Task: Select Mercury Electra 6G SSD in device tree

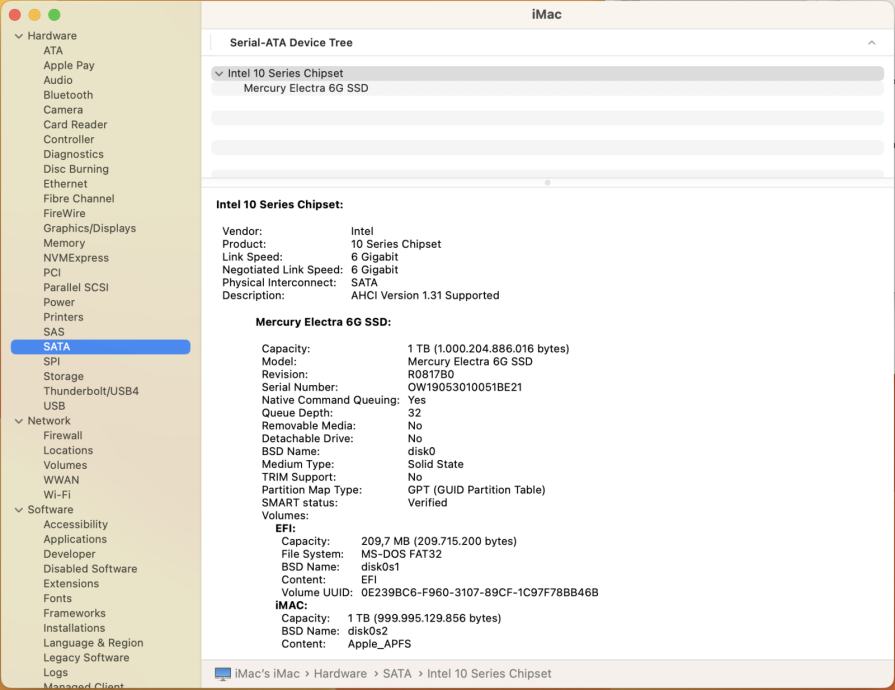Action: tap(305, 88)
